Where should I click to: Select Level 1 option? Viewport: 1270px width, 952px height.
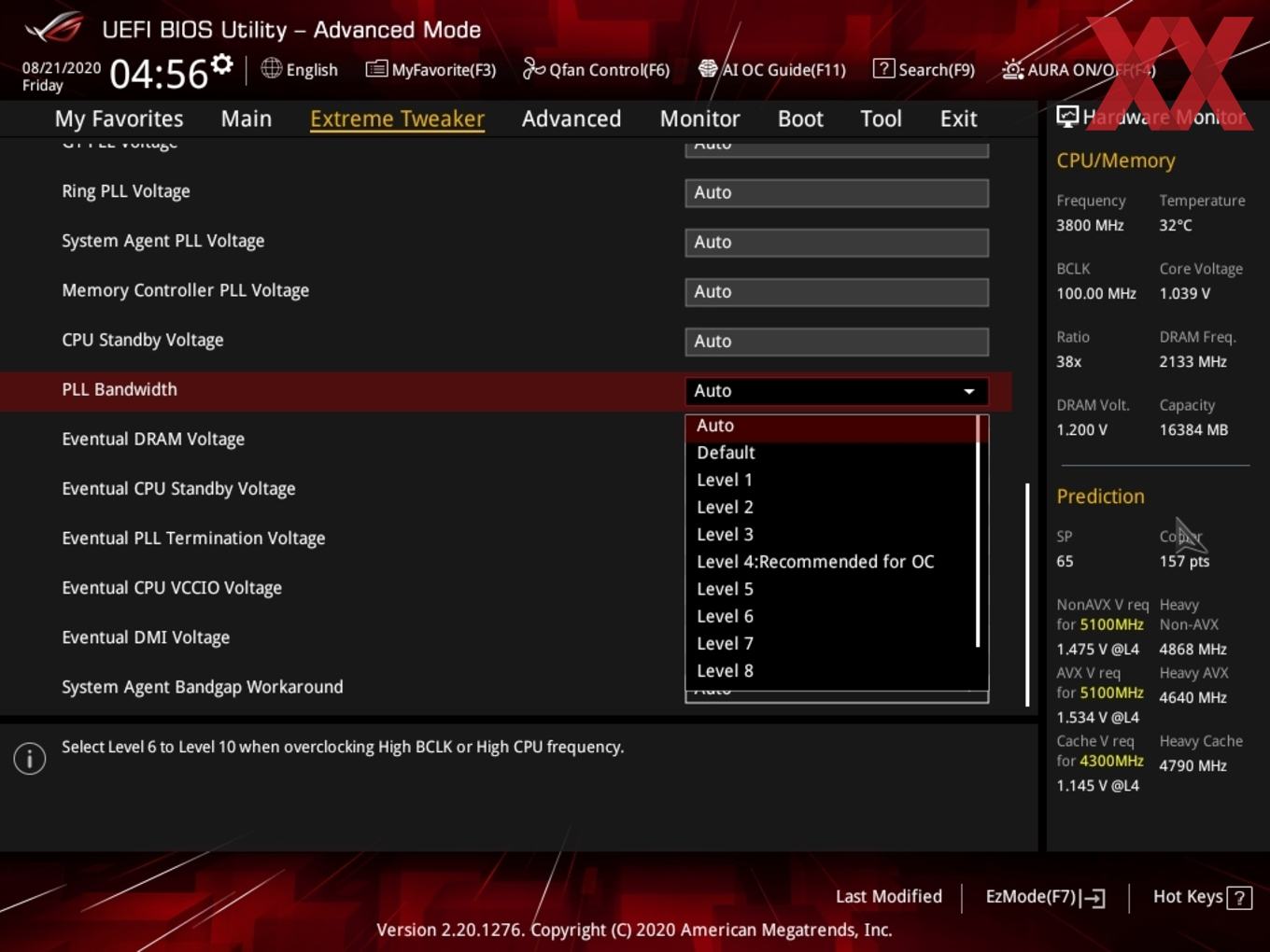[x=831, y=480]
